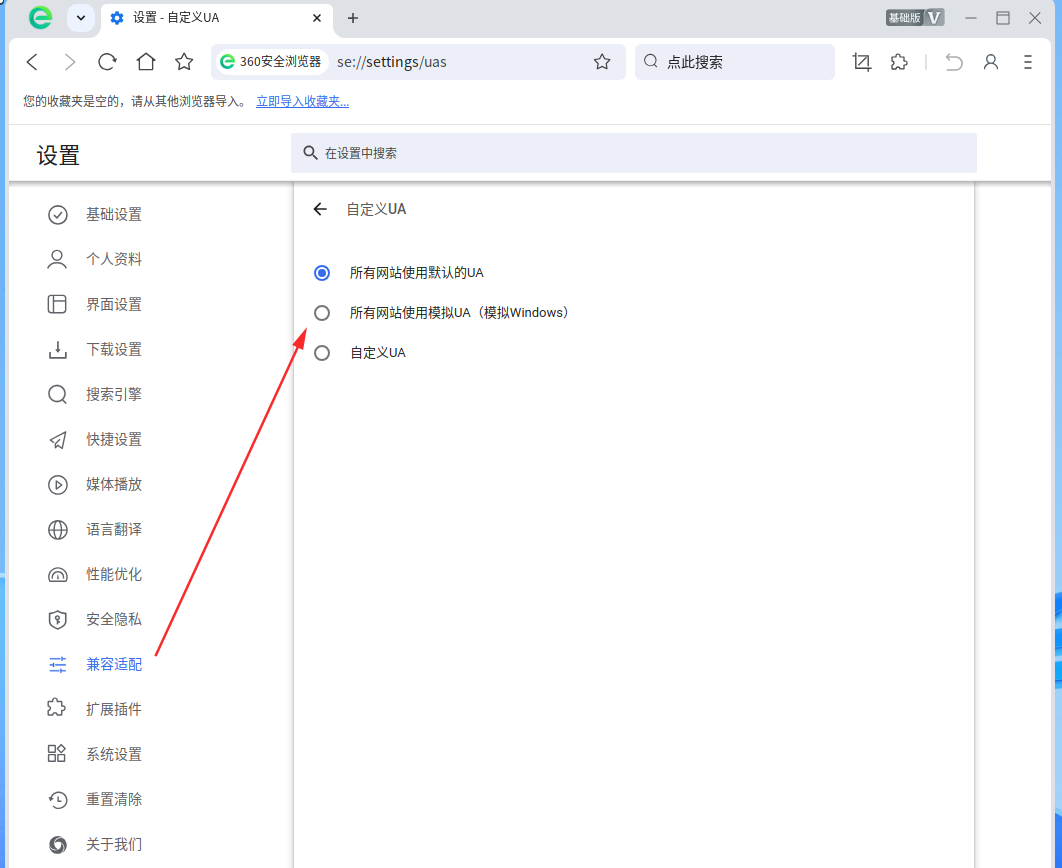Click the browser back arrow button

tap(33, 62)
